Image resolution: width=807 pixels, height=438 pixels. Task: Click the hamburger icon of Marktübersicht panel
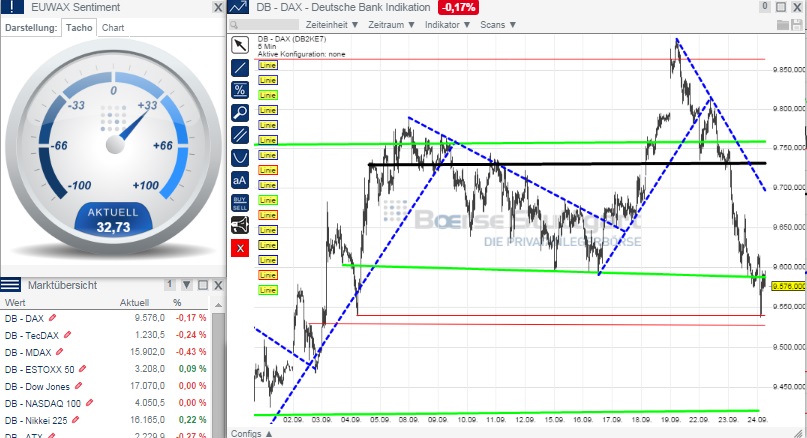point(11,285)
